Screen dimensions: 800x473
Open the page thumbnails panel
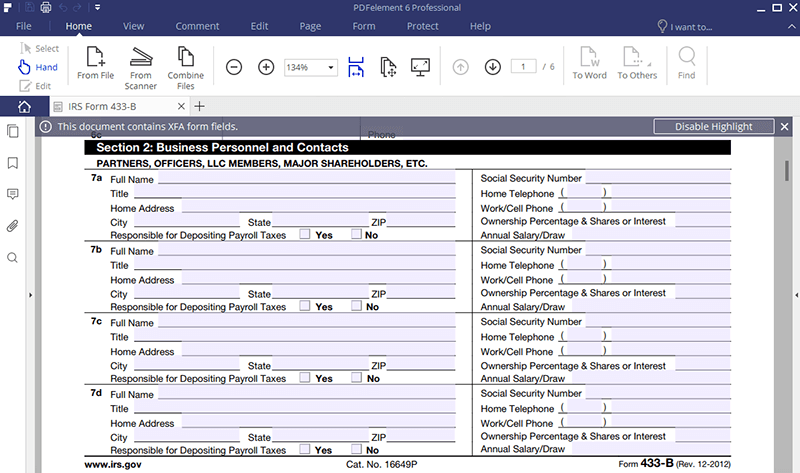click(13, 131)
